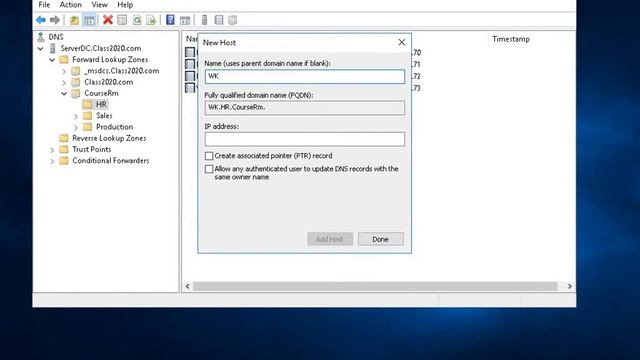Image resolution: width=640 pixels, height=360 pixels.
Task: Click the DNS root icon in tree
Action: point(41,37)
